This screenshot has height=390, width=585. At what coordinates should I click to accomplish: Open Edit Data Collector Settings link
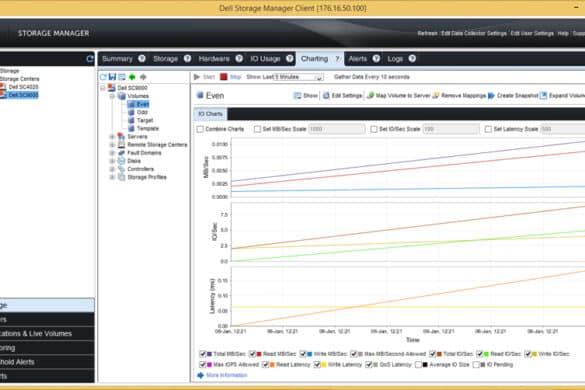pos(474,33)
